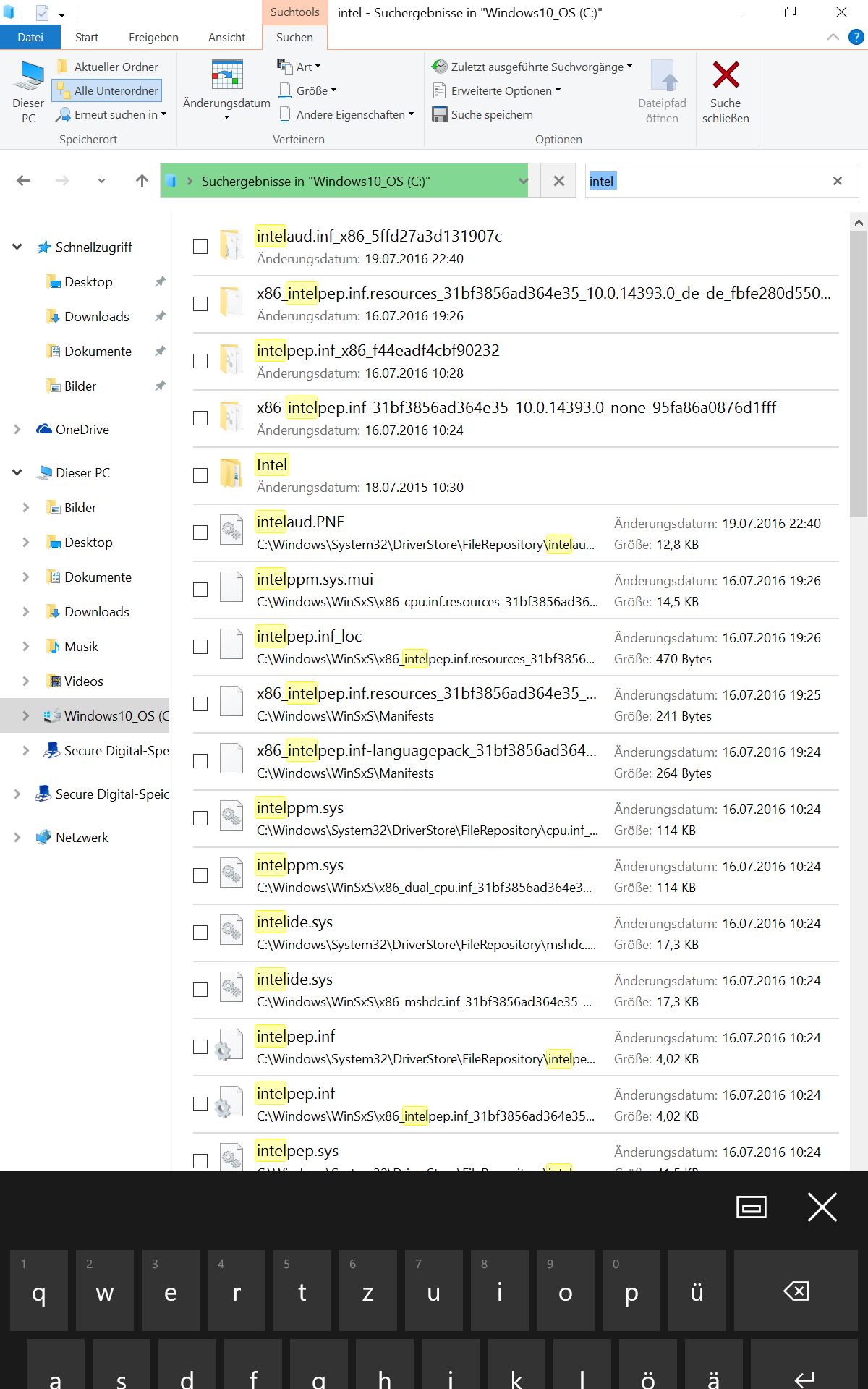
Task: Switch to the Ansicht ribbon tab
Action: (226, 37)
